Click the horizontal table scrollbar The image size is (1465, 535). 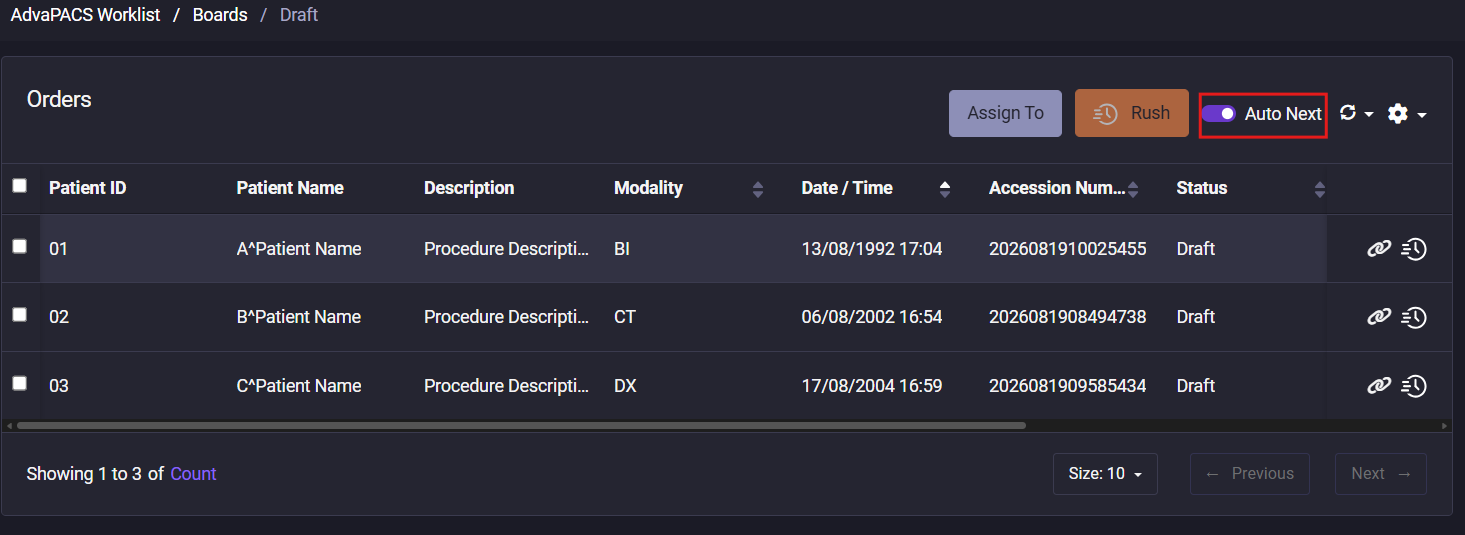(x=520, y=425)
